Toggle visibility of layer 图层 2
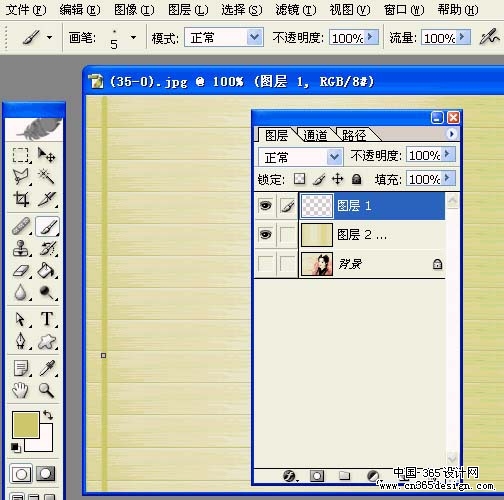The height and width of the screenshot is (500, 504). point(265,235)
